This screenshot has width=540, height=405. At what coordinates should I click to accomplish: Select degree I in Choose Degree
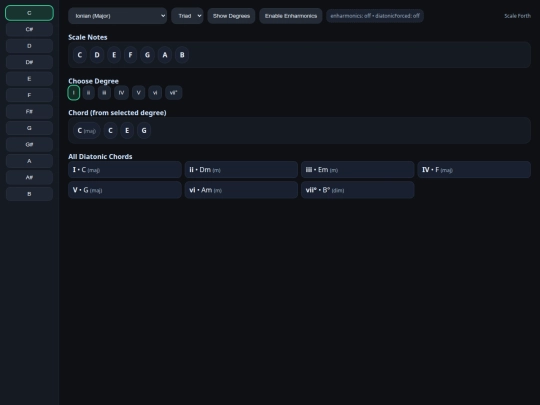(74, 93)
